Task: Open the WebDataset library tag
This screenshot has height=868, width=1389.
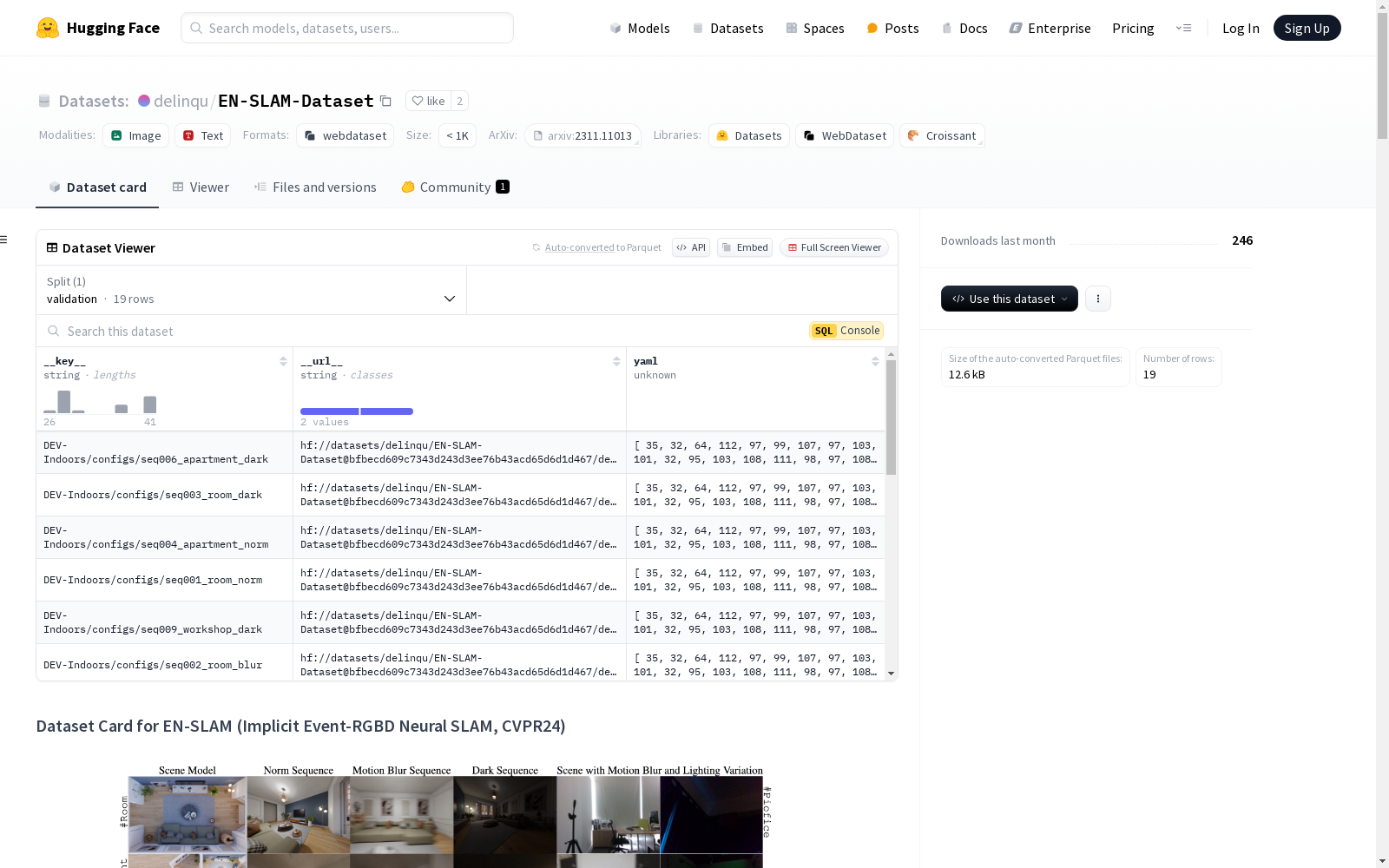Action: pos(845,135)
